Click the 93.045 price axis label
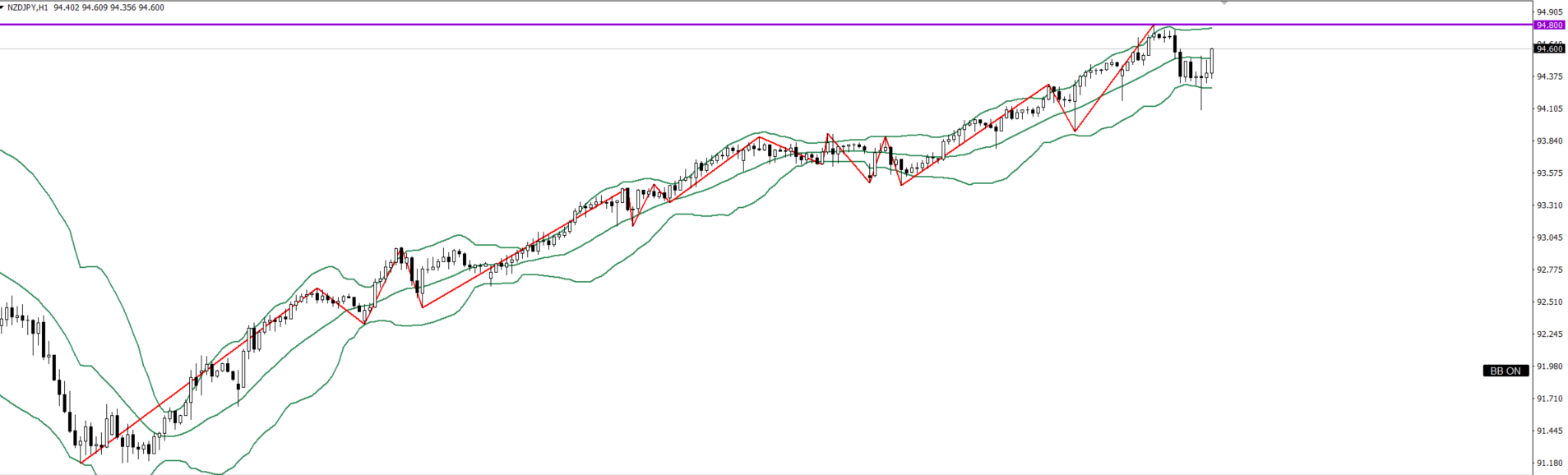The width and height of the screenshot is (1568, 475). tap(1549, 237)
